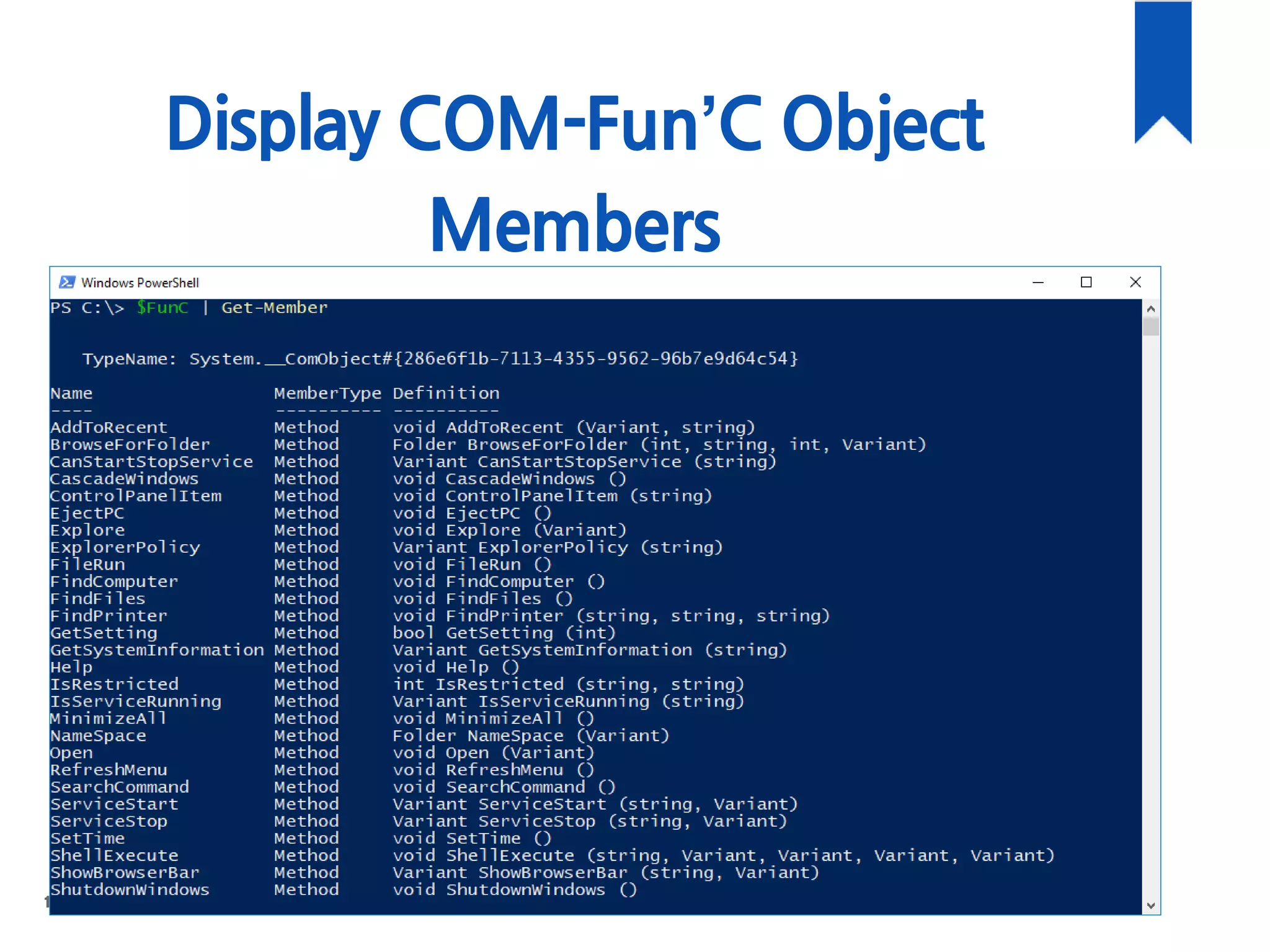Click the void SearchCommand () definition
Viewport: 1270px width, 952px height.
(x=504, y=788)
